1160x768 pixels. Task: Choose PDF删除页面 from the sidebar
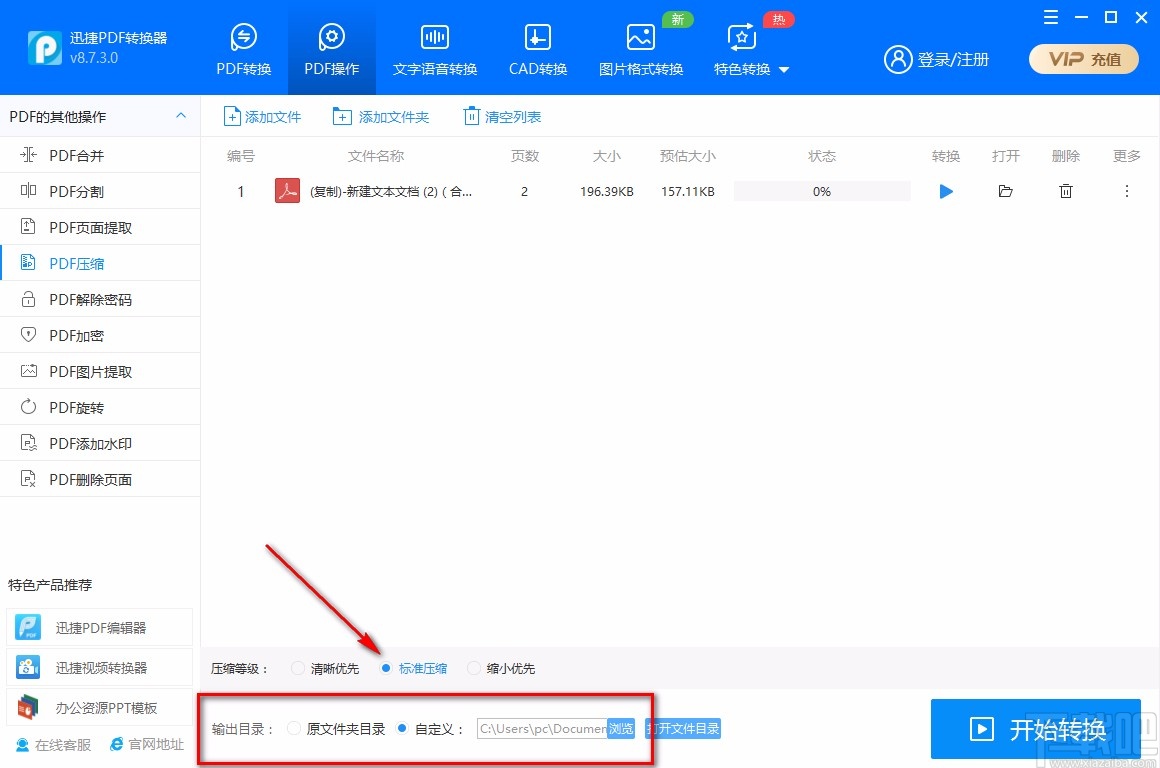tap(100, 479)
